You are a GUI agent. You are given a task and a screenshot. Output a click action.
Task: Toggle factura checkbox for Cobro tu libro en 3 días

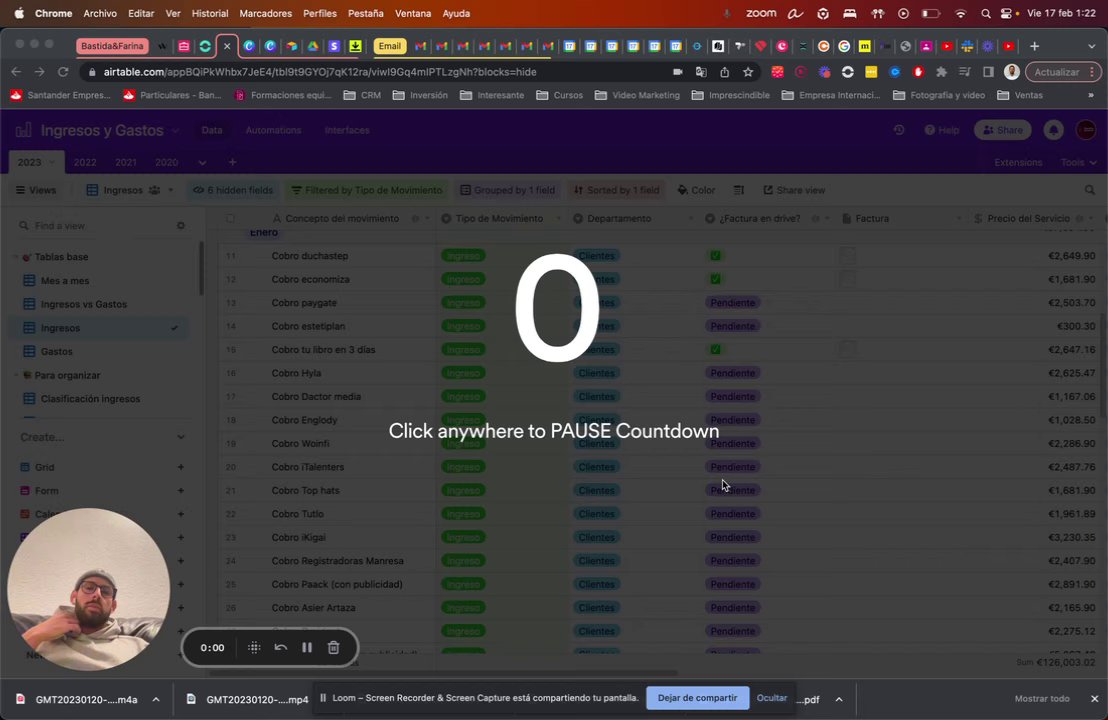pyautogui.click(x=715, y=350)
